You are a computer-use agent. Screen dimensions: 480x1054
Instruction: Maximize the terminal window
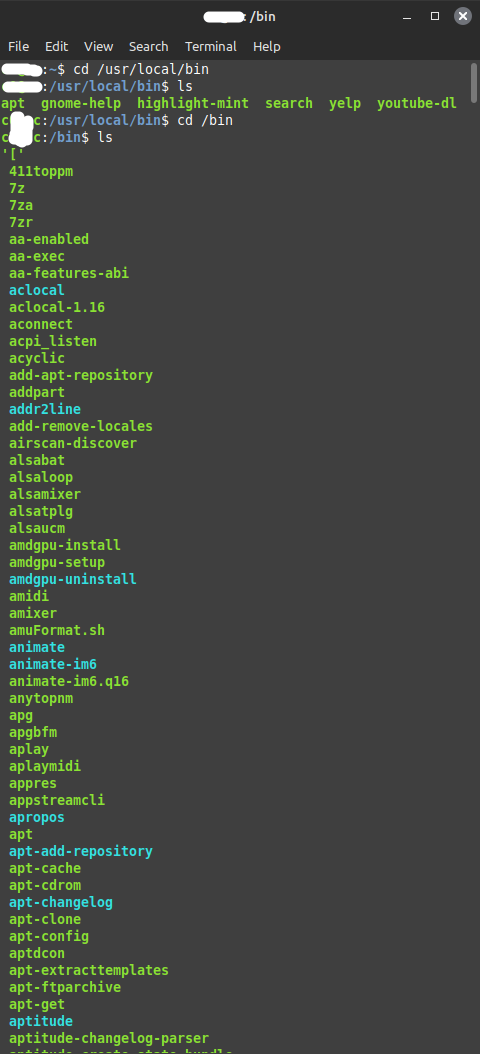pyautogui.click(x=435, y=16)
